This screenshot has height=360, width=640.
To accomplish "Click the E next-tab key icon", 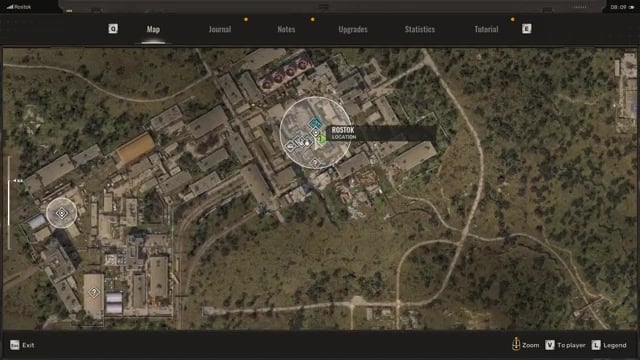I will tap(527, 29).
